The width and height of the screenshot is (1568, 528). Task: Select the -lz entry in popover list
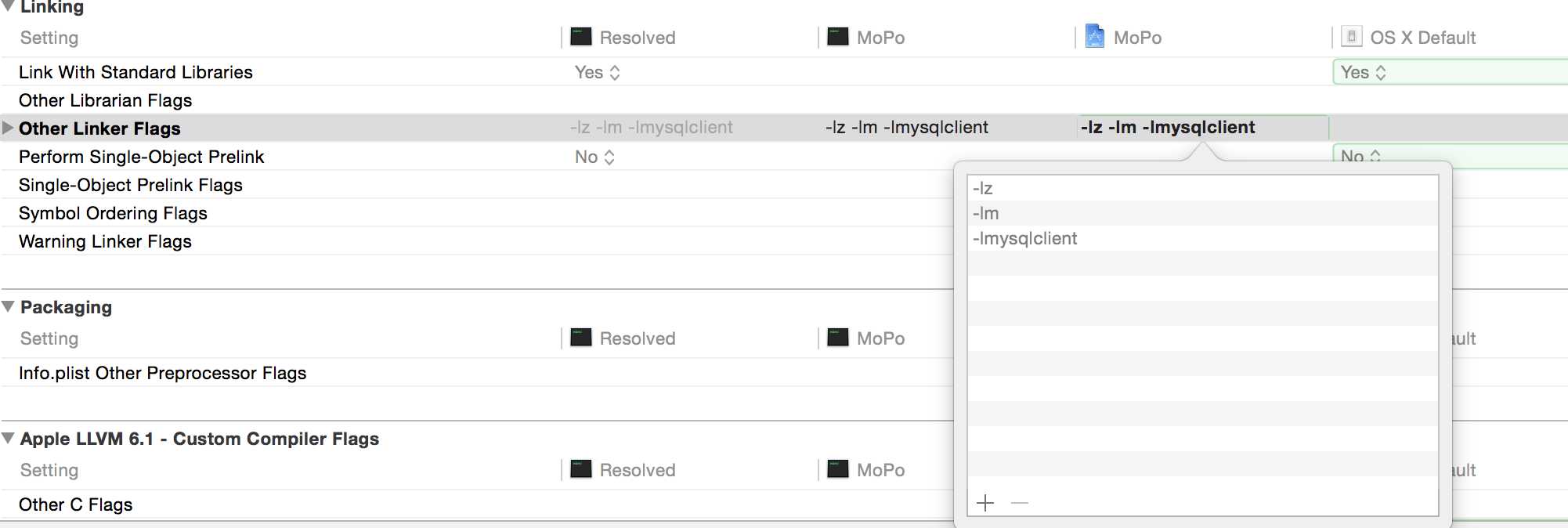coord(1202,188)
